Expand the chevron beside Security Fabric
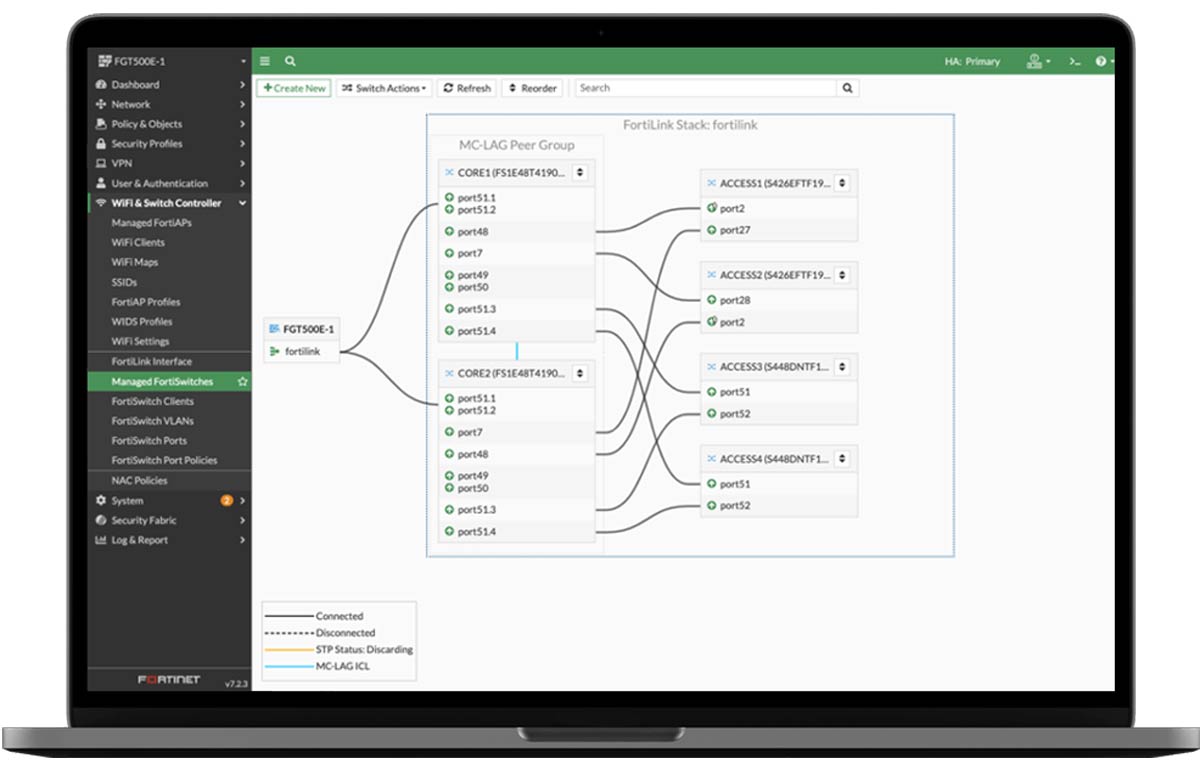1200x775 pixels. point(243,520)
